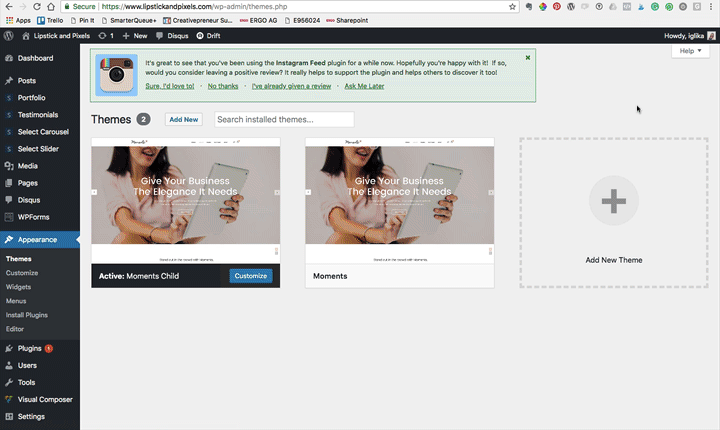Open the Moments theme screenshot
The height and width of the screenshot is (430, 720).
click(399, 201)
